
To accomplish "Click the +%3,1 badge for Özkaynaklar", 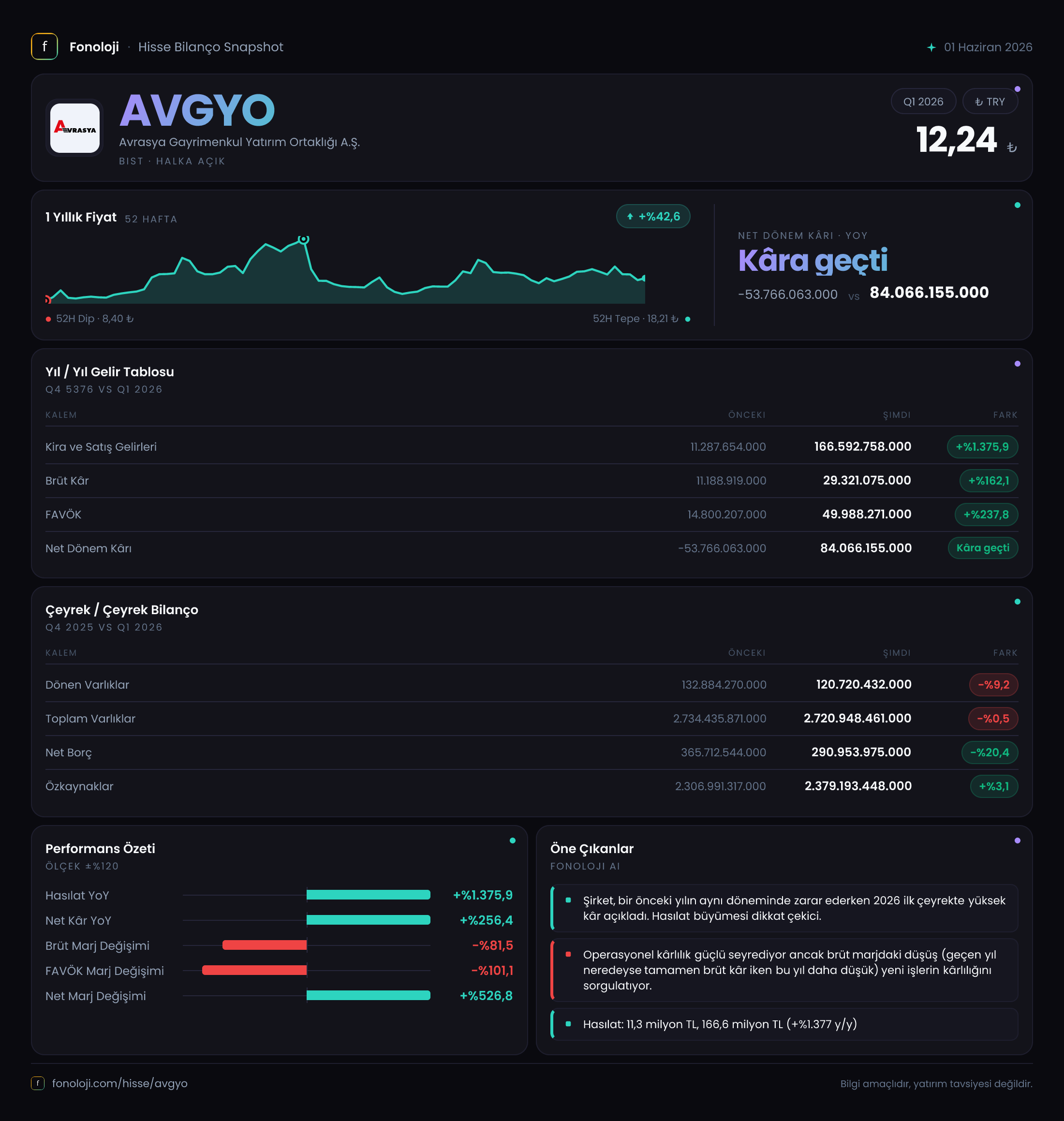I will (994, 786).
